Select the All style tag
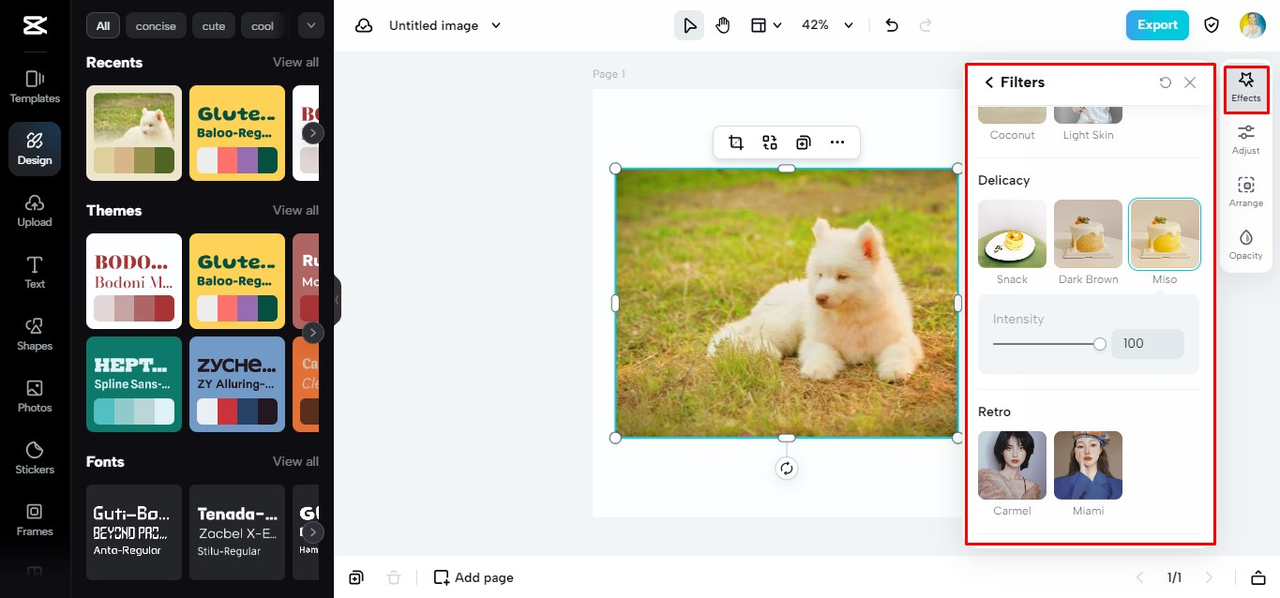Image resolution: width=1280 pixels, height=598 pixels. click(103, 26)
